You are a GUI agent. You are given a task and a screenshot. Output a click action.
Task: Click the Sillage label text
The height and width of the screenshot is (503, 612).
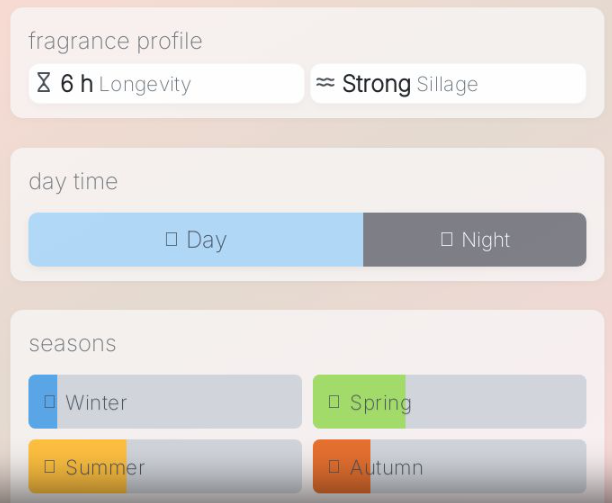447,85
